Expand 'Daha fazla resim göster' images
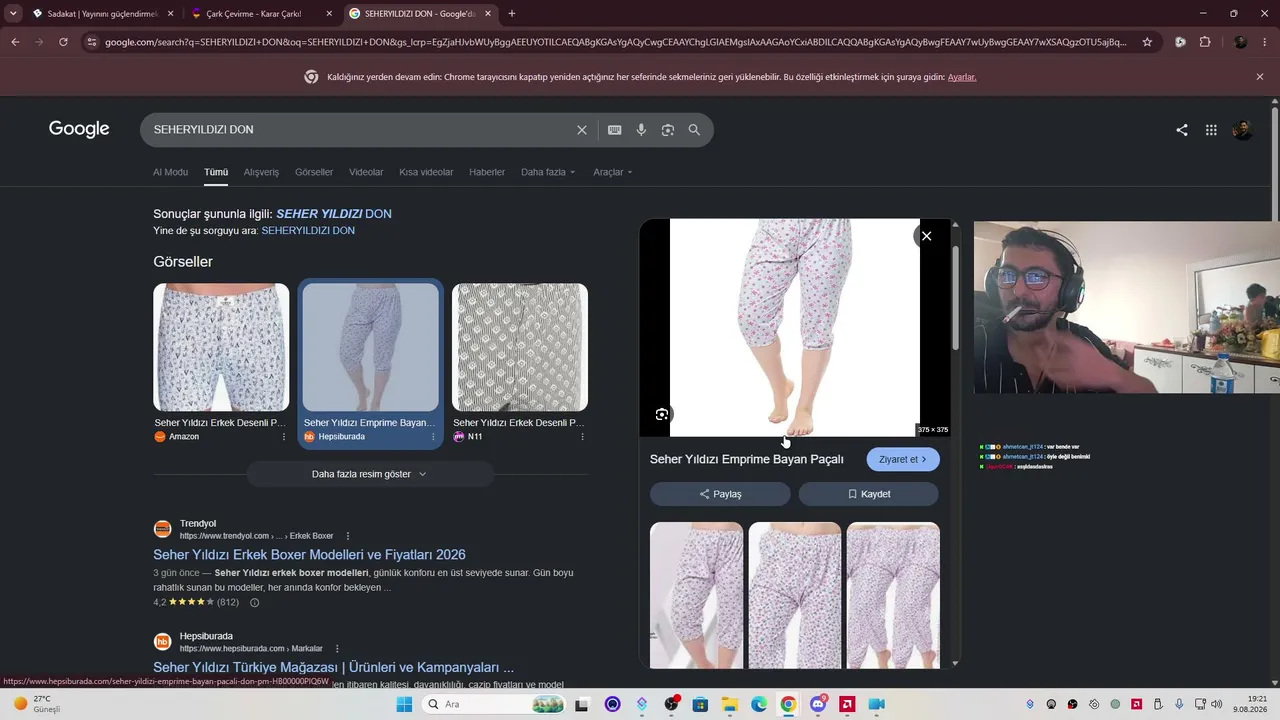 [370, 474]
